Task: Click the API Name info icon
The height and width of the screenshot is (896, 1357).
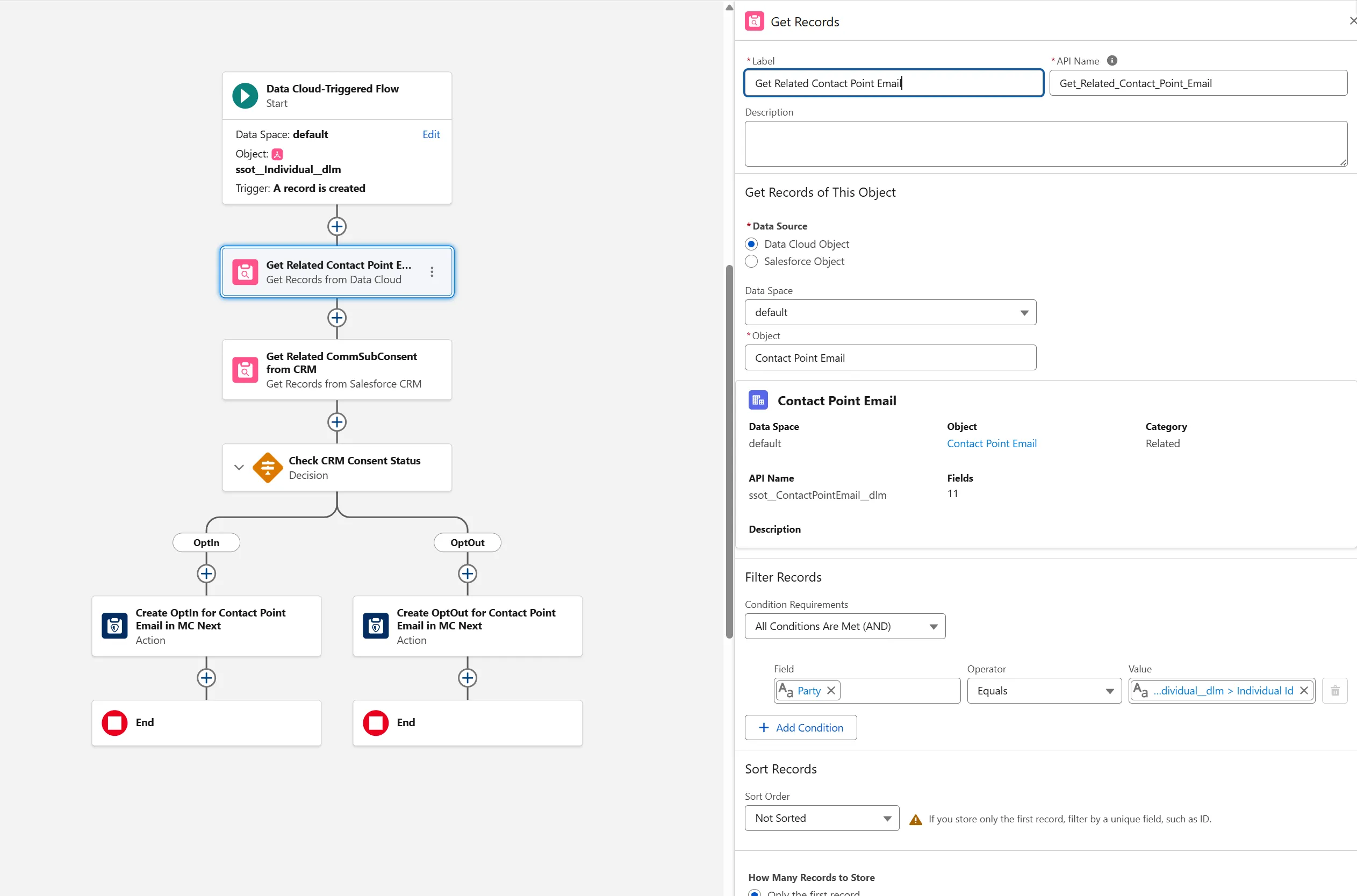Action: [x=1112, y=61]
